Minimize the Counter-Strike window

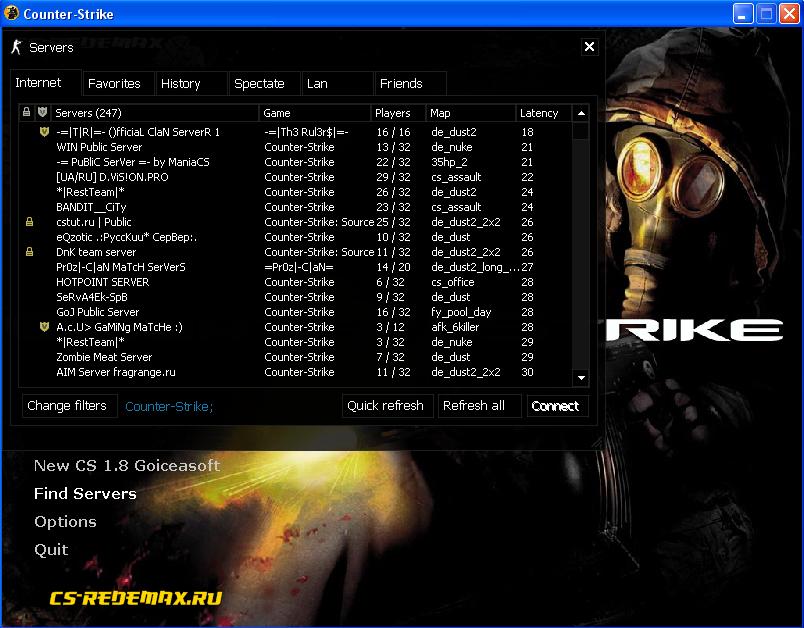pyautogui.click(x=742, y=13)
